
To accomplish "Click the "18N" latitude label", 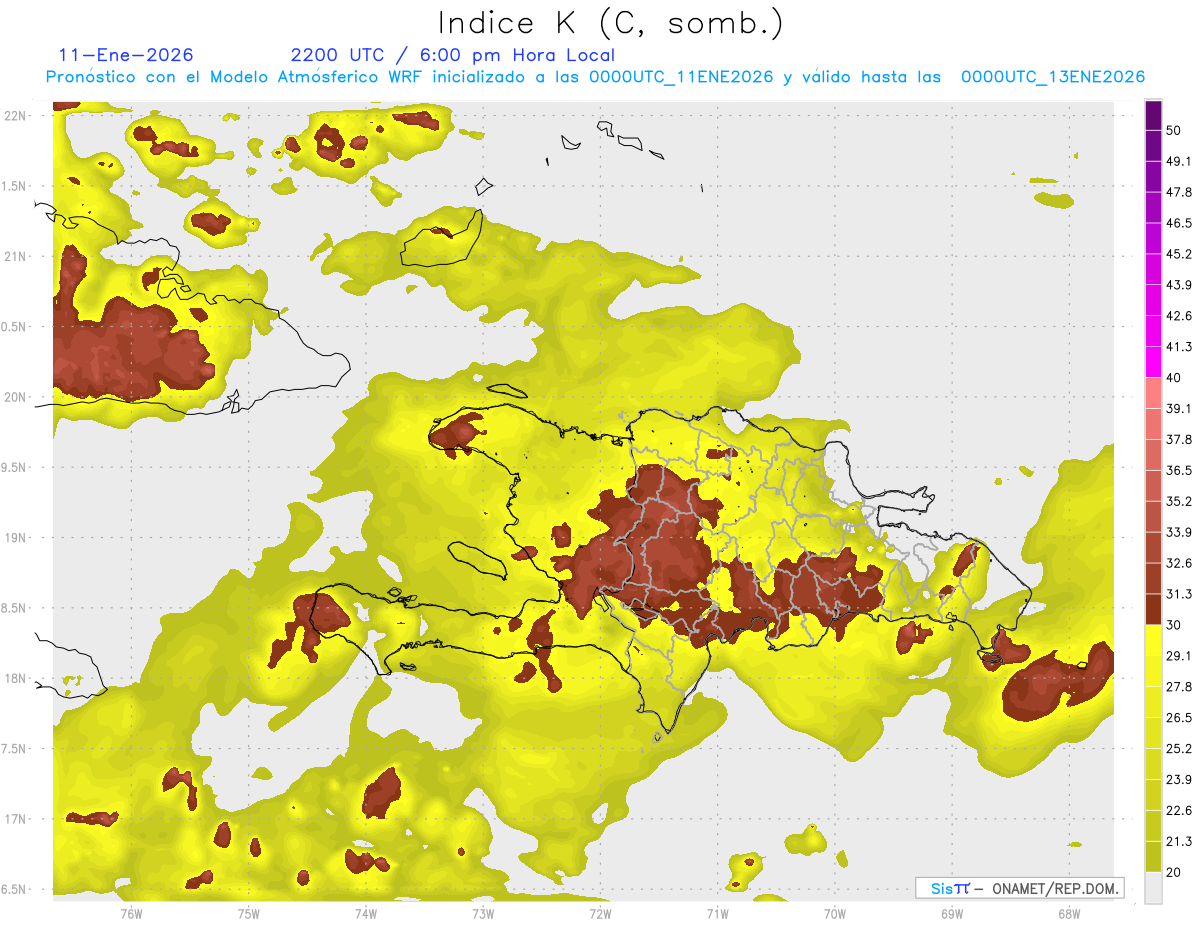I will (15, 679).
